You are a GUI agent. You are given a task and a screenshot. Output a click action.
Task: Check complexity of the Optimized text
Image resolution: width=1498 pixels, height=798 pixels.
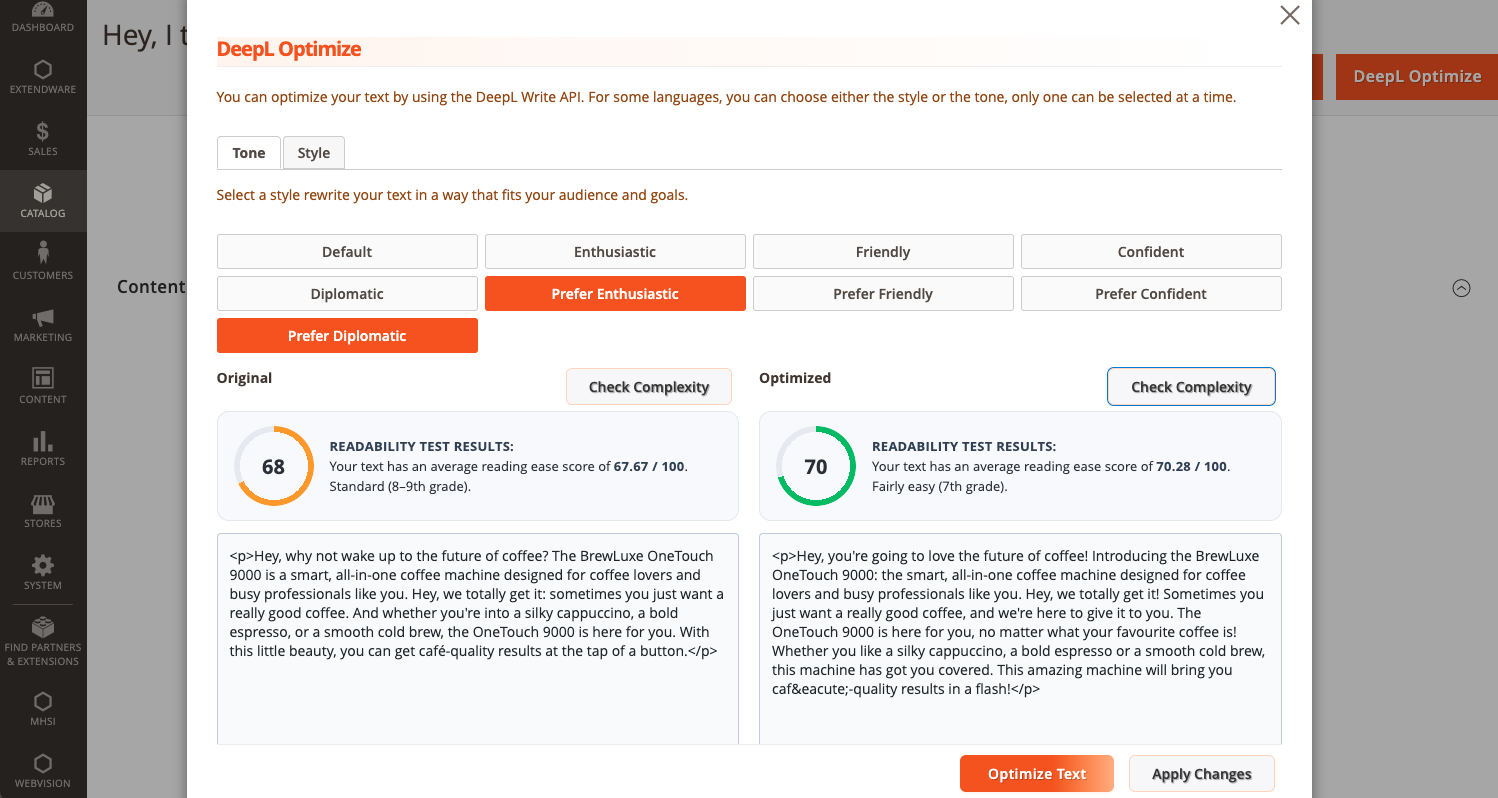click(1191, 387)
